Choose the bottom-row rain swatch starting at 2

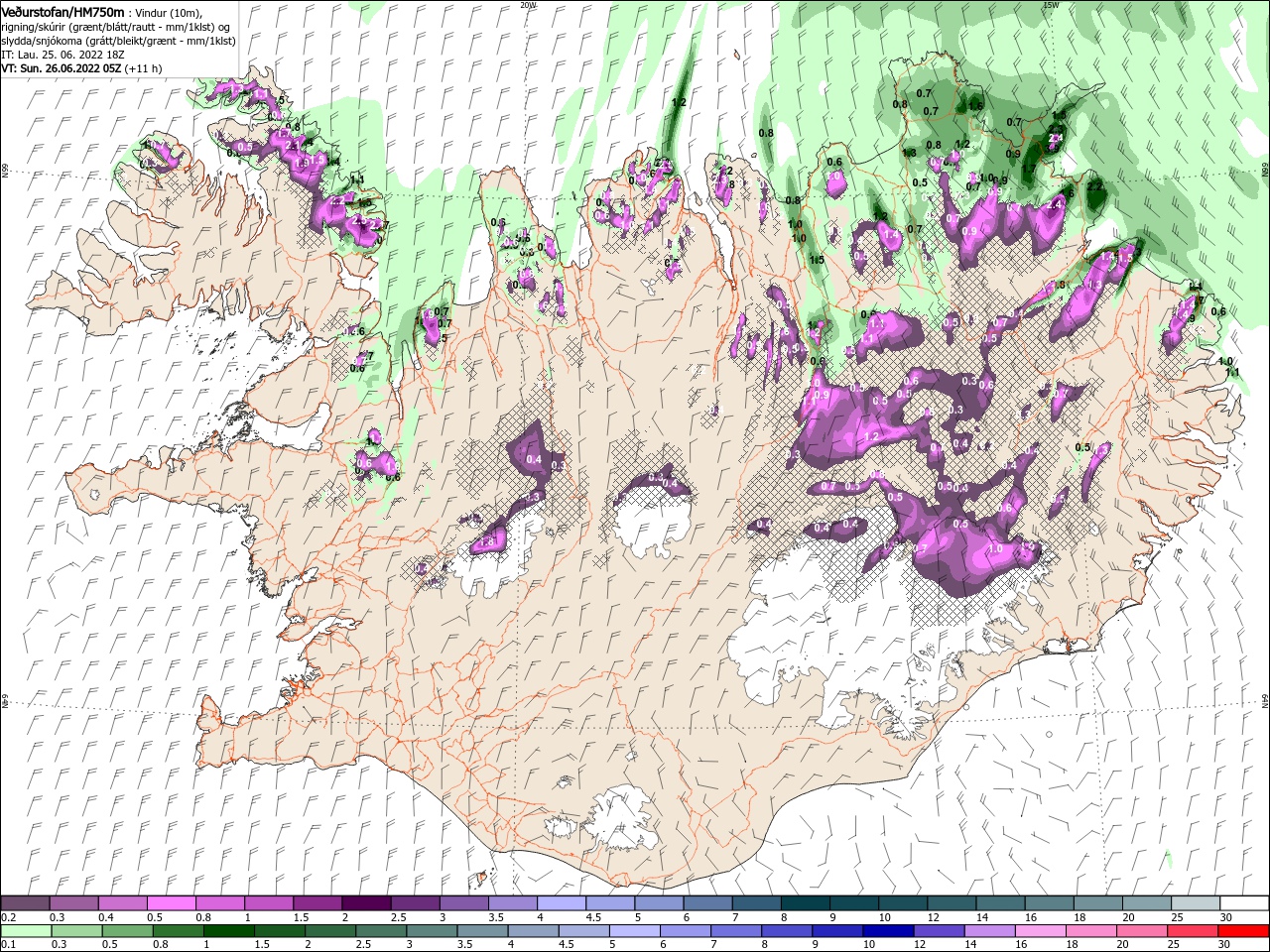tap(329, 931)
